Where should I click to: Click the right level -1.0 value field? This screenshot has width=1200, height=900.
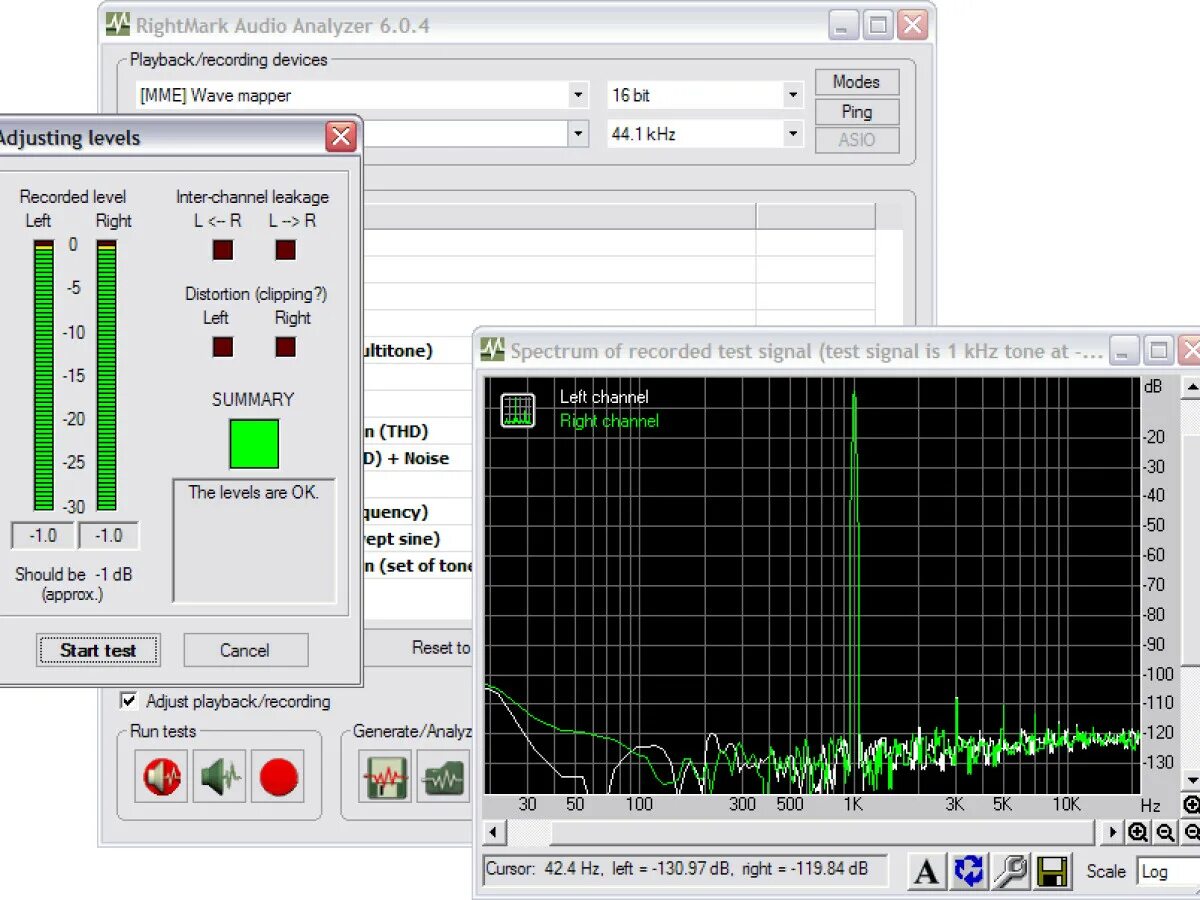tap(108, 536)
